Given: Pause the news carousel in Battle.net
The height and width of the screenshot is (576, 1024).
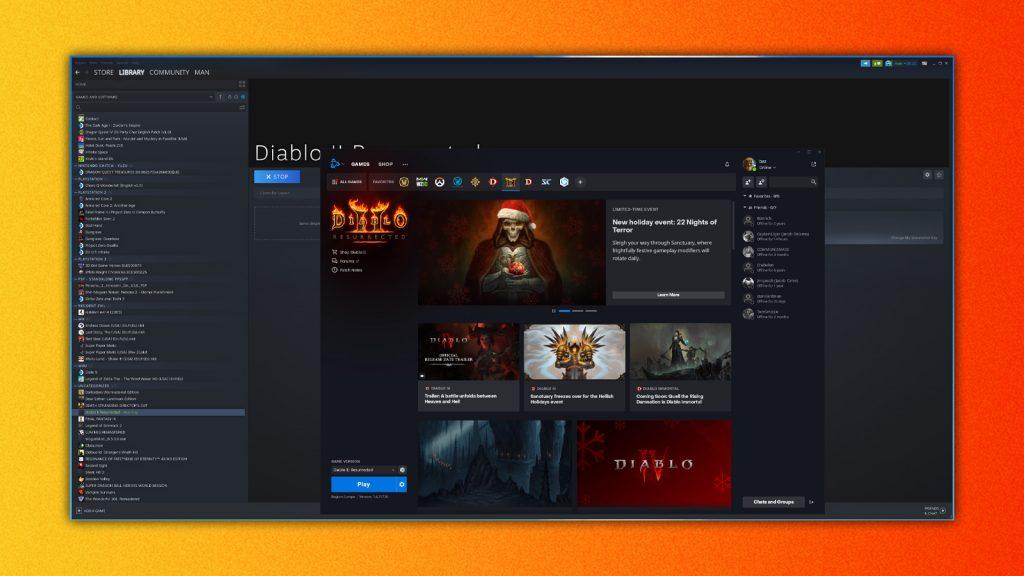Looking at the screenshot, I should pyautogui.click(x=554, y=311).
